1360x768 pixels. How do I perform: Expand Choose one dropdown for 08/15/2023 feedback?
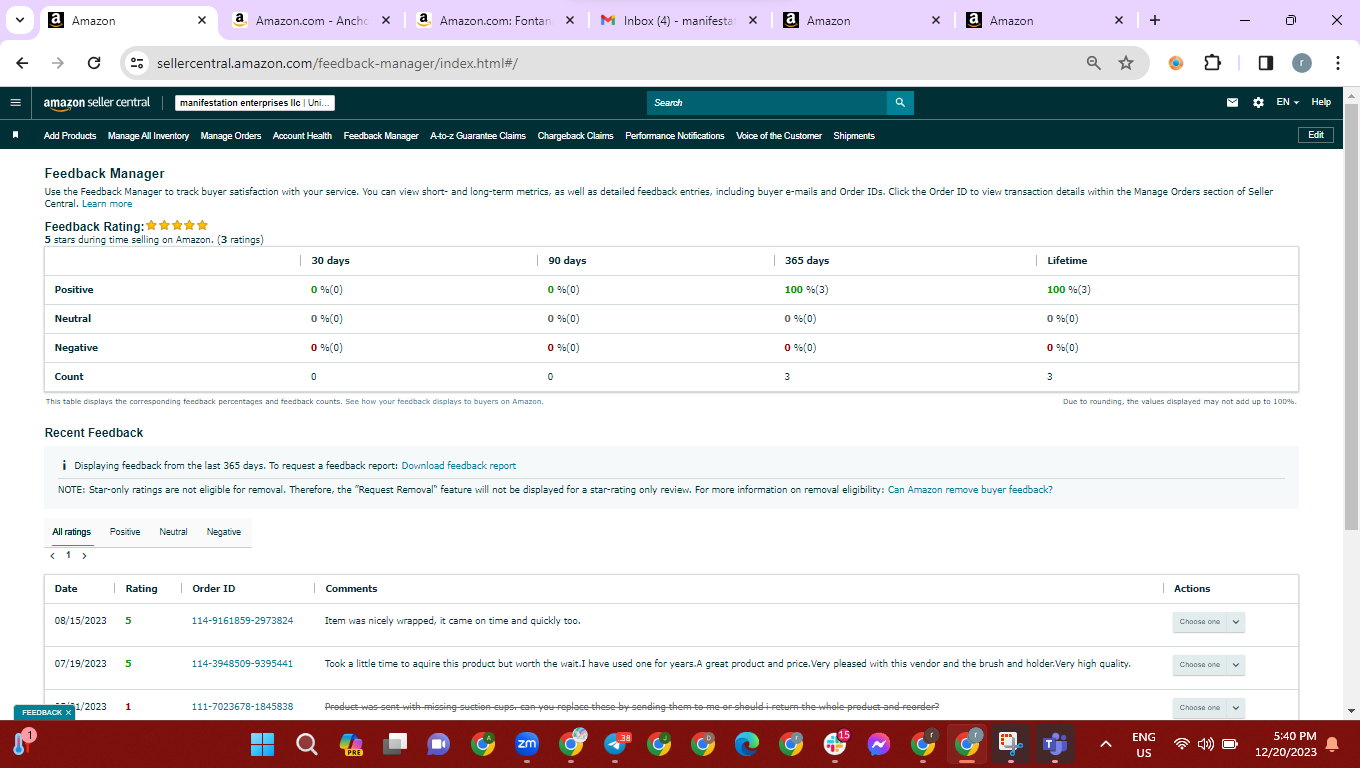(x=1208, y=621)
